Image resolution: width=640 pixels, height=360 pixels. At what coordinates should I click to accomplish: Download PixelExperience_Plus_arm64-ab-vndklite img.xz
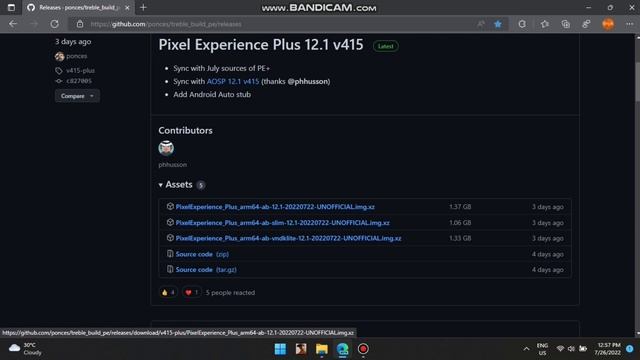click(x=288, y=238)
